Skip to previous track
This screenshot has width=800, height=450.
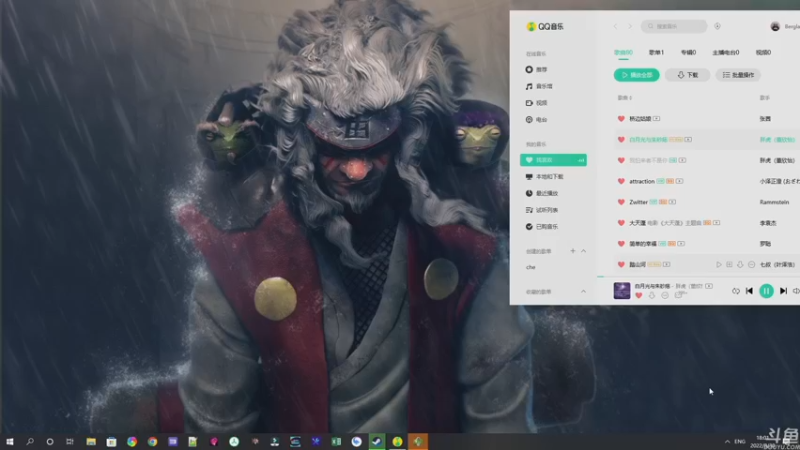click(x=749, y=291)
